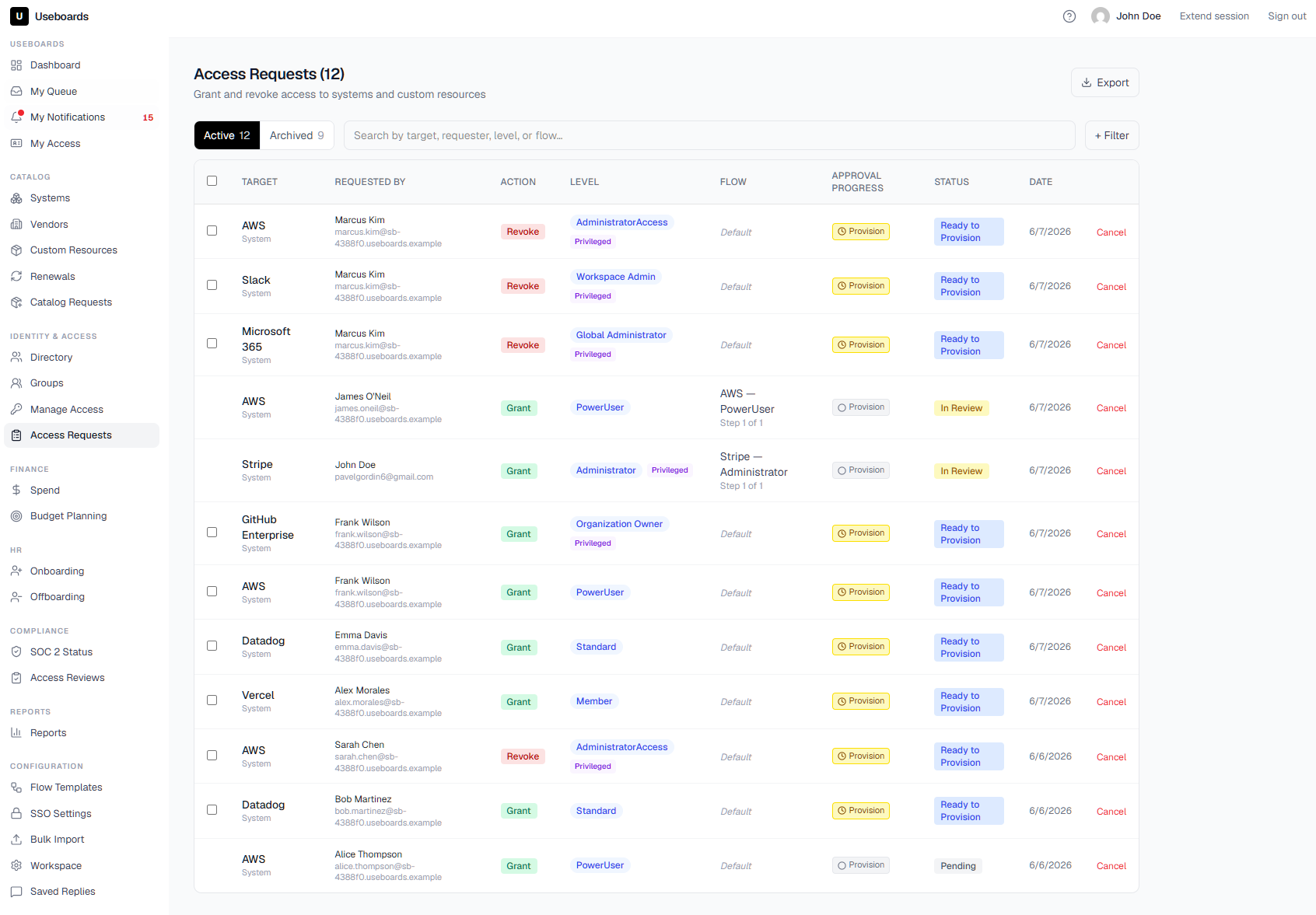Click the search requests input field
This screenshot has width=1316, height=915.
coord(709,135)
